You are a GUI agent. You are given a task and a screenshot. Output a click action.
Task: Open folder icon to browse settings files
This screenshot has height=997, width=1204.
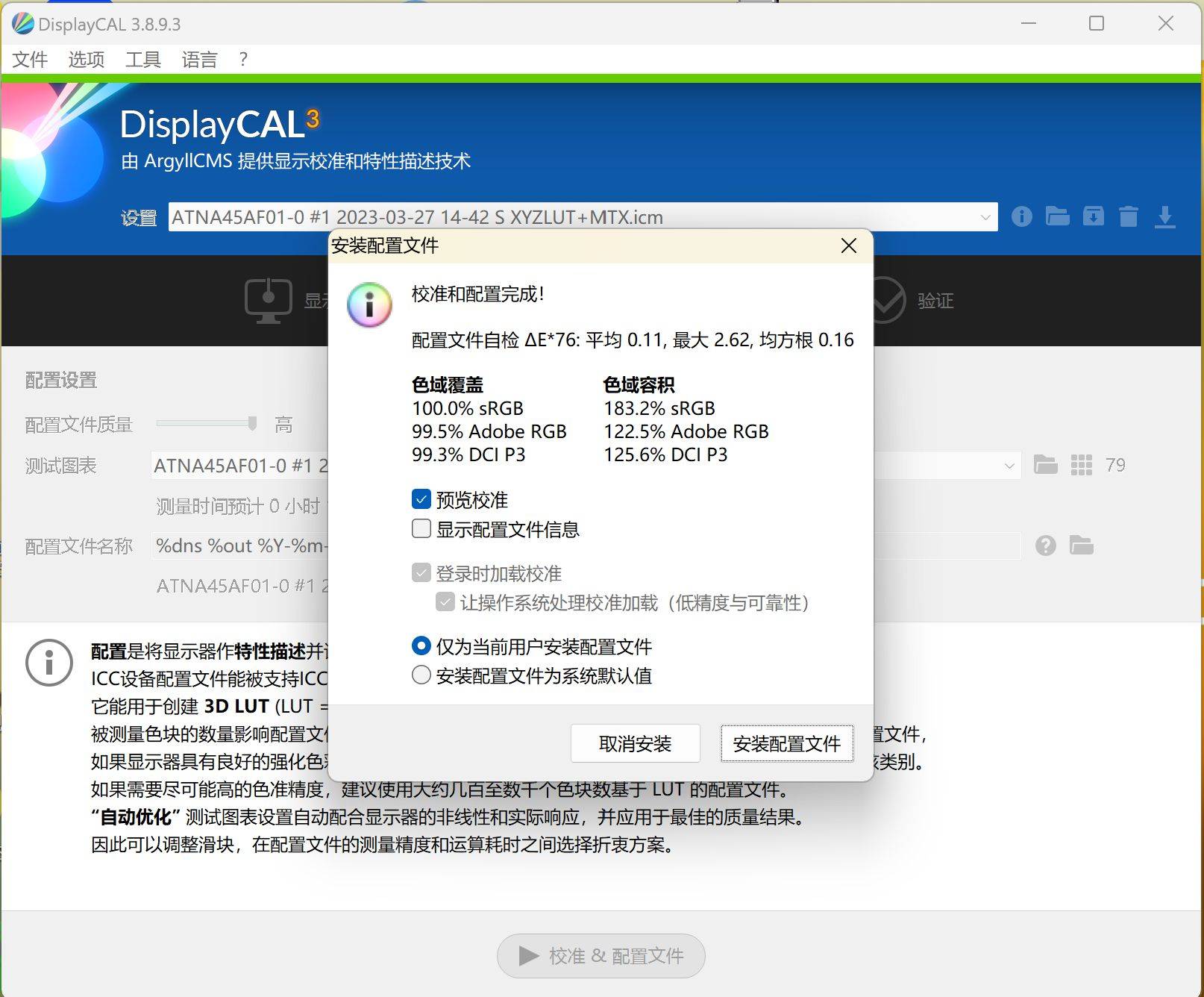1057,217
